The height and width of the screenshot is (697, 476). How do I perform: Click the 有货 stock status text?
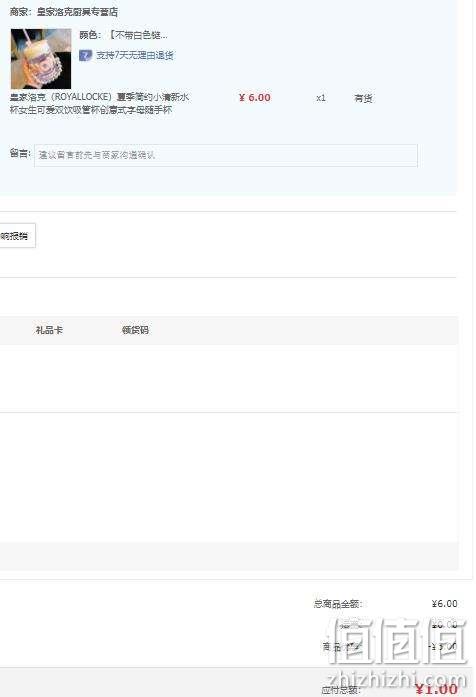363,98
